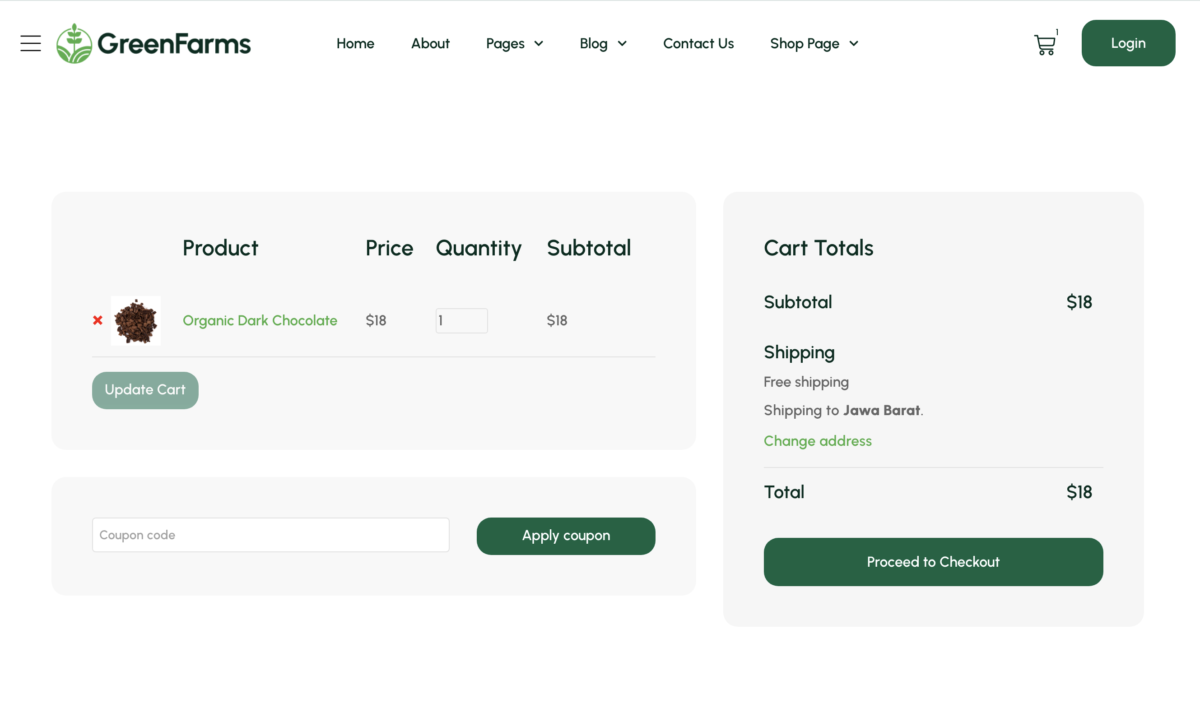Click the Coupon code text field
The width and height of the screenshot is (1200, 703).
pos(270,534)
